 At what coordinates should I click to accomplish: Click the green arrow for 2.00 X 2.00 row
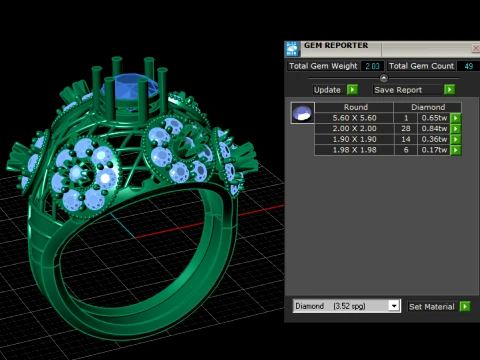click(x=456, y=129)
